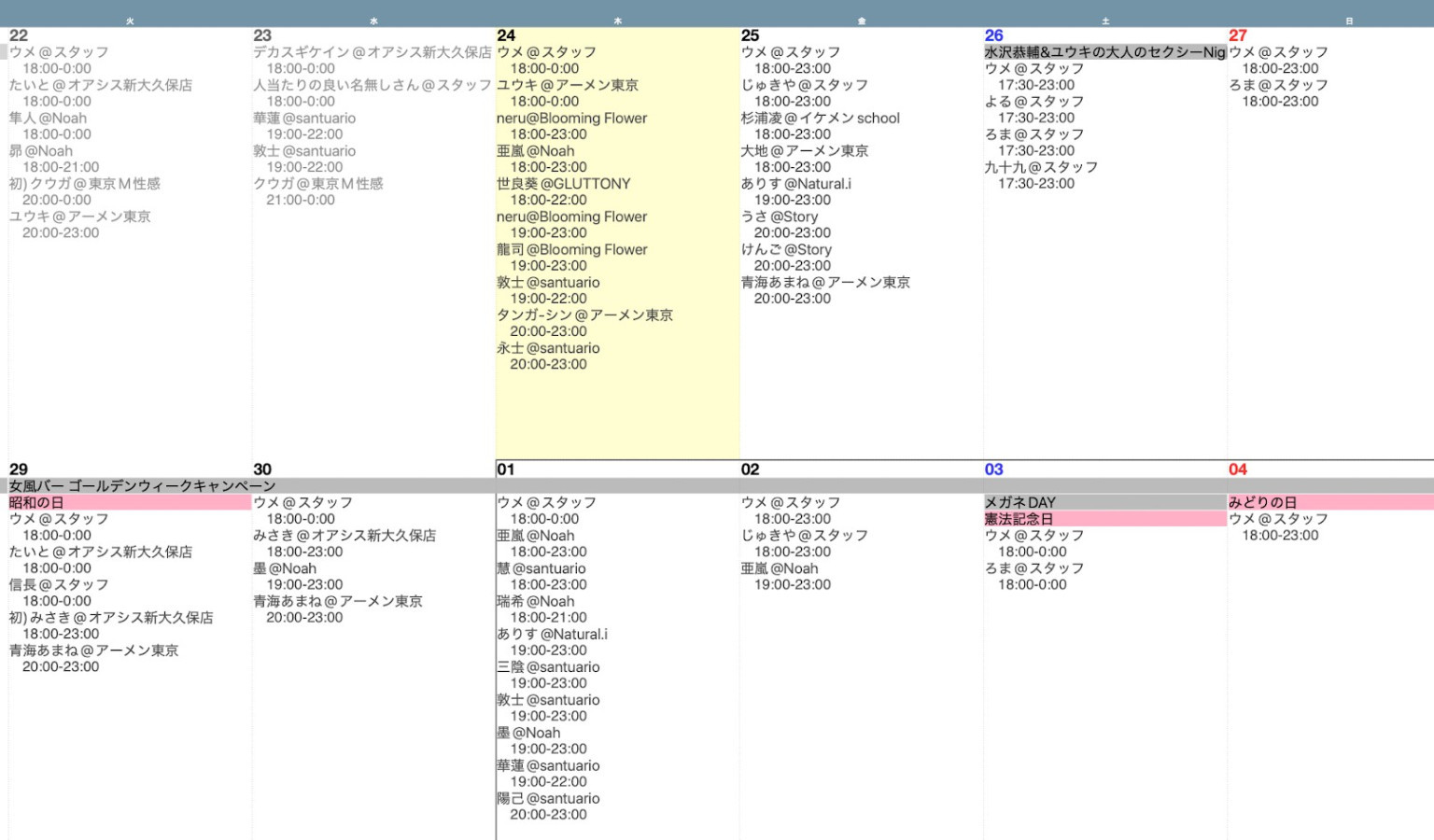Click date number 29 in calendar
Image resolution: width=1434 pixels, height=840 pixels.
[19, 469]
